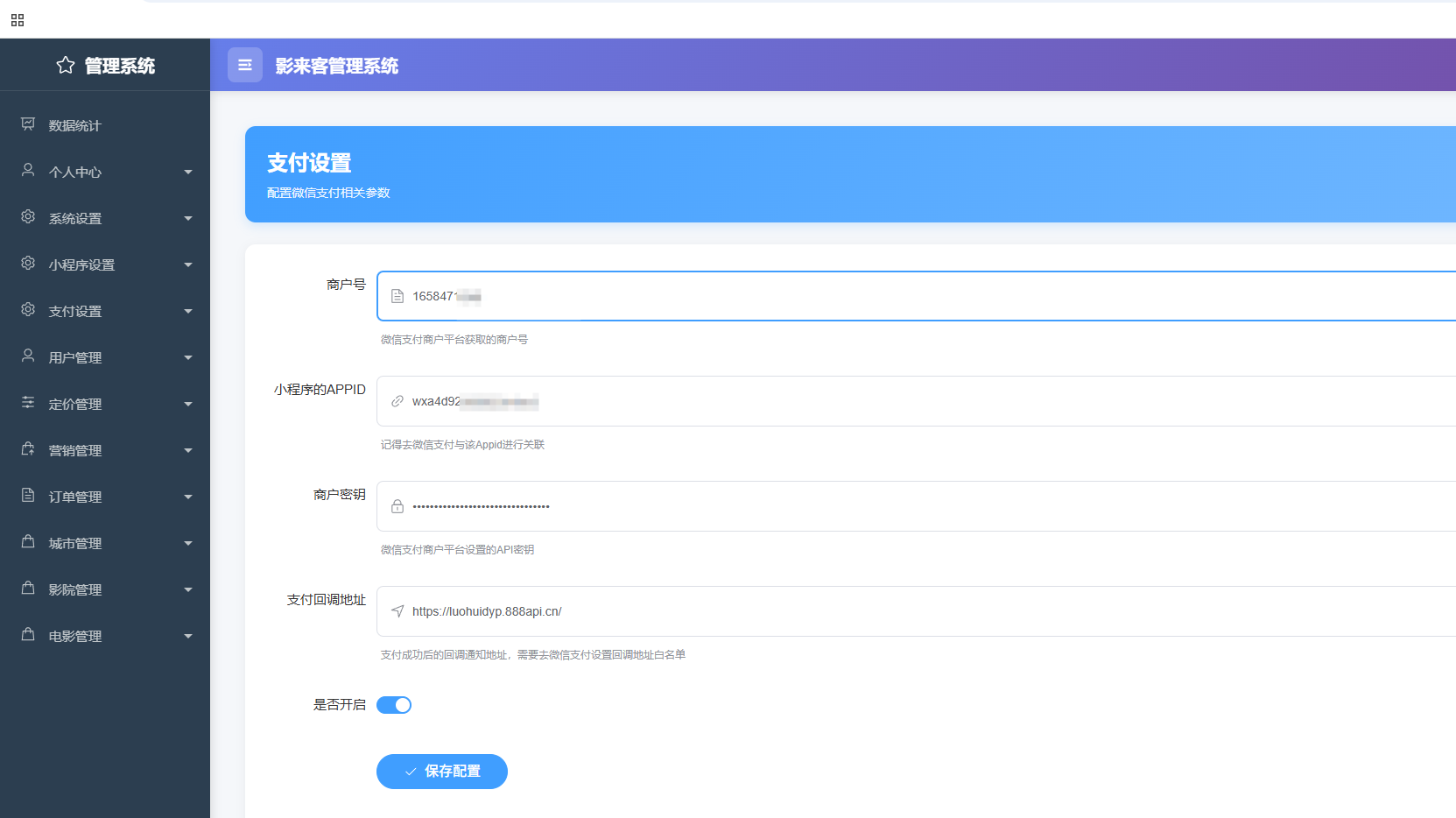
Task: Click the sidebar collapse hamburger icon
Action: click(245, 65)
